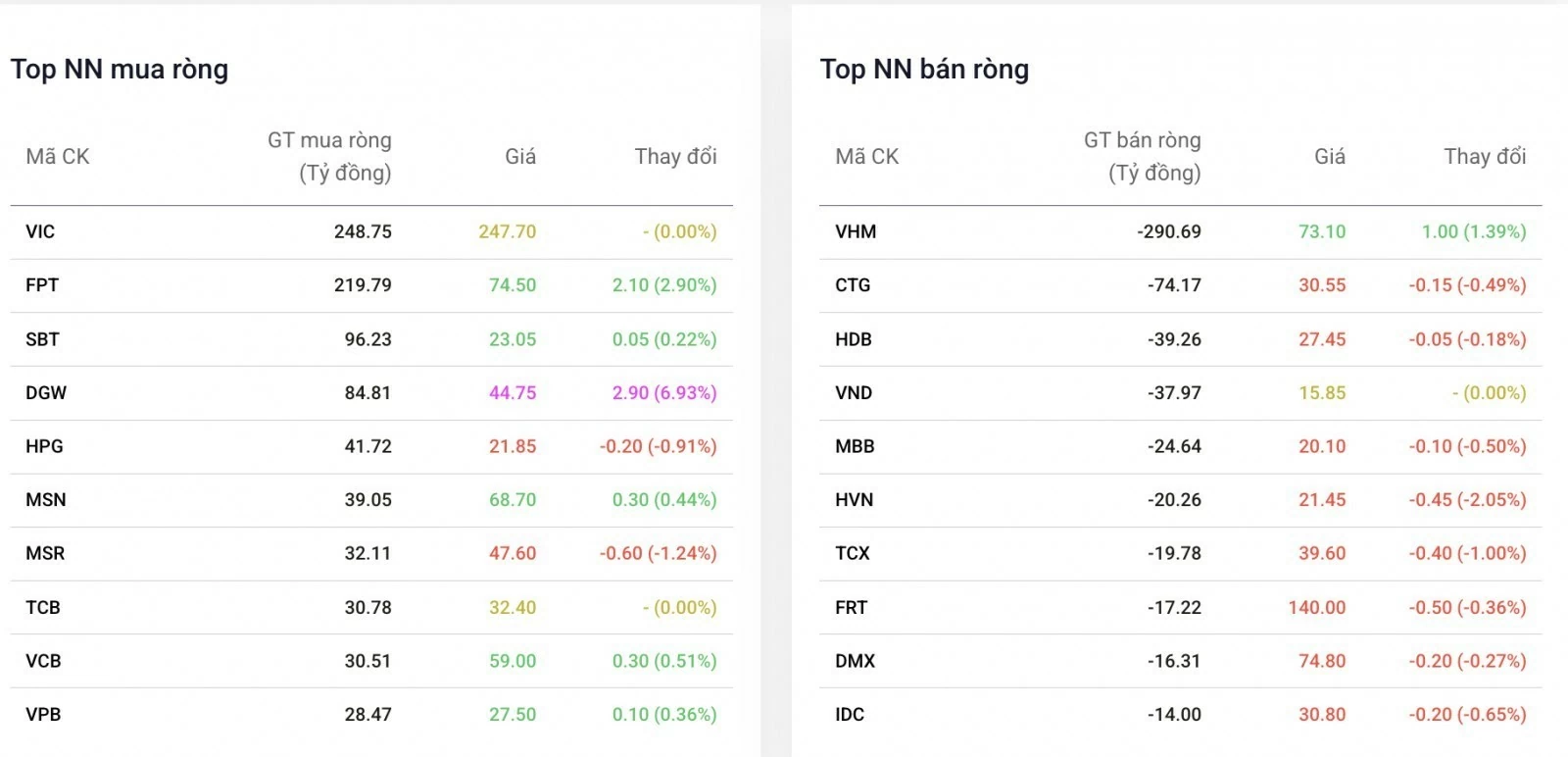Select the HDB ticker symbol
This screenshot has width=1568, height=757.
point(854,339)
